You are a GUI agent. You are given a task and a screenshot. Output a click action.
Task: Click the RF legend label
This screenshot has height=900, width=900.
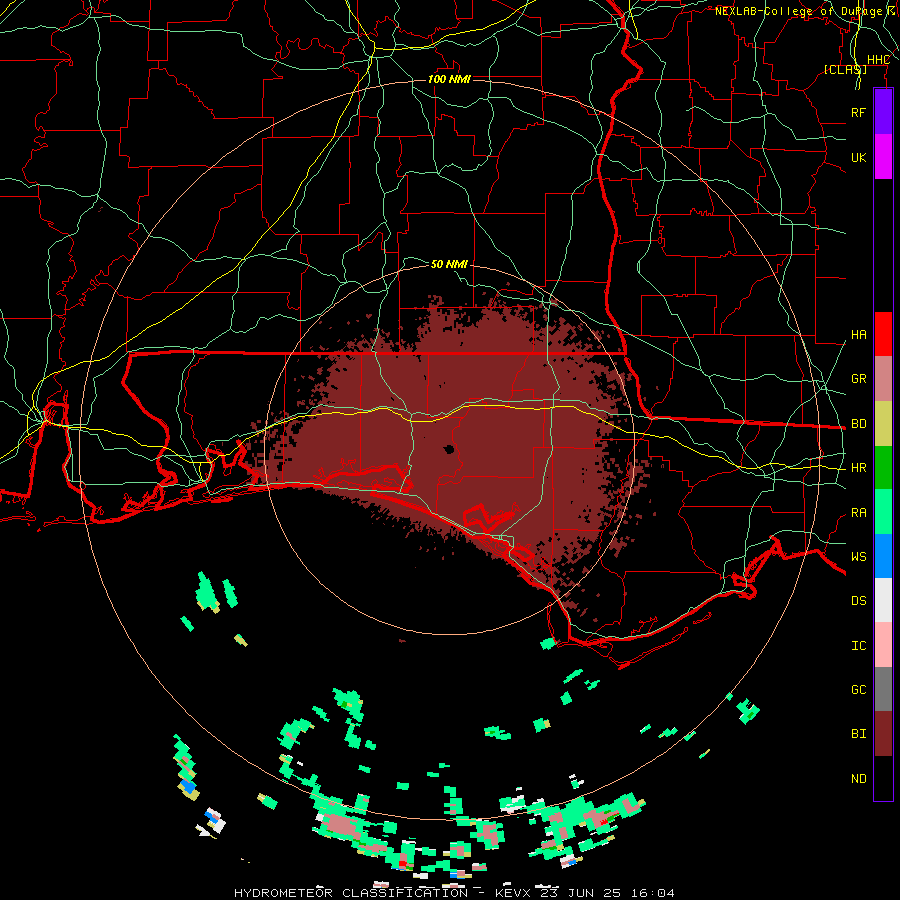pos(859,112)
